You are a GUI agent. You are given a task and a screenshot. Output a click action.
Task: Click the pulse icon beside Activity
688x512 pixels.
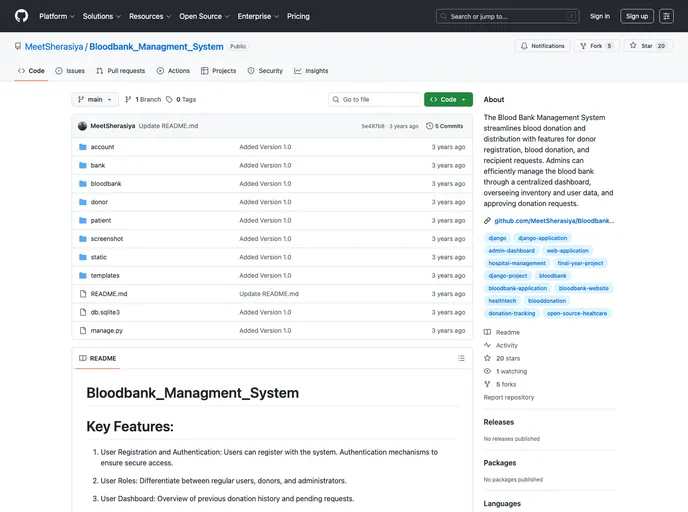click(487, 345)
